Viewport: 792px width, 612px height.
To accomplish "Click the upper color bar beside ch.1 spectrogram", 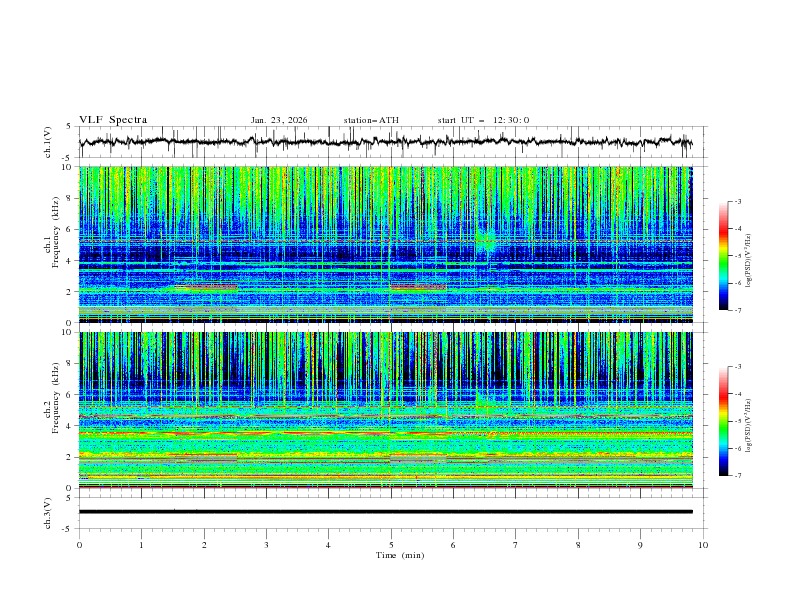I will click(723, 255).
